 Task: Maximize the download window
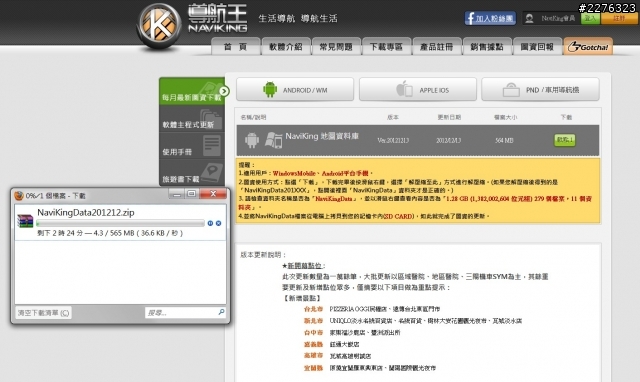192,194
